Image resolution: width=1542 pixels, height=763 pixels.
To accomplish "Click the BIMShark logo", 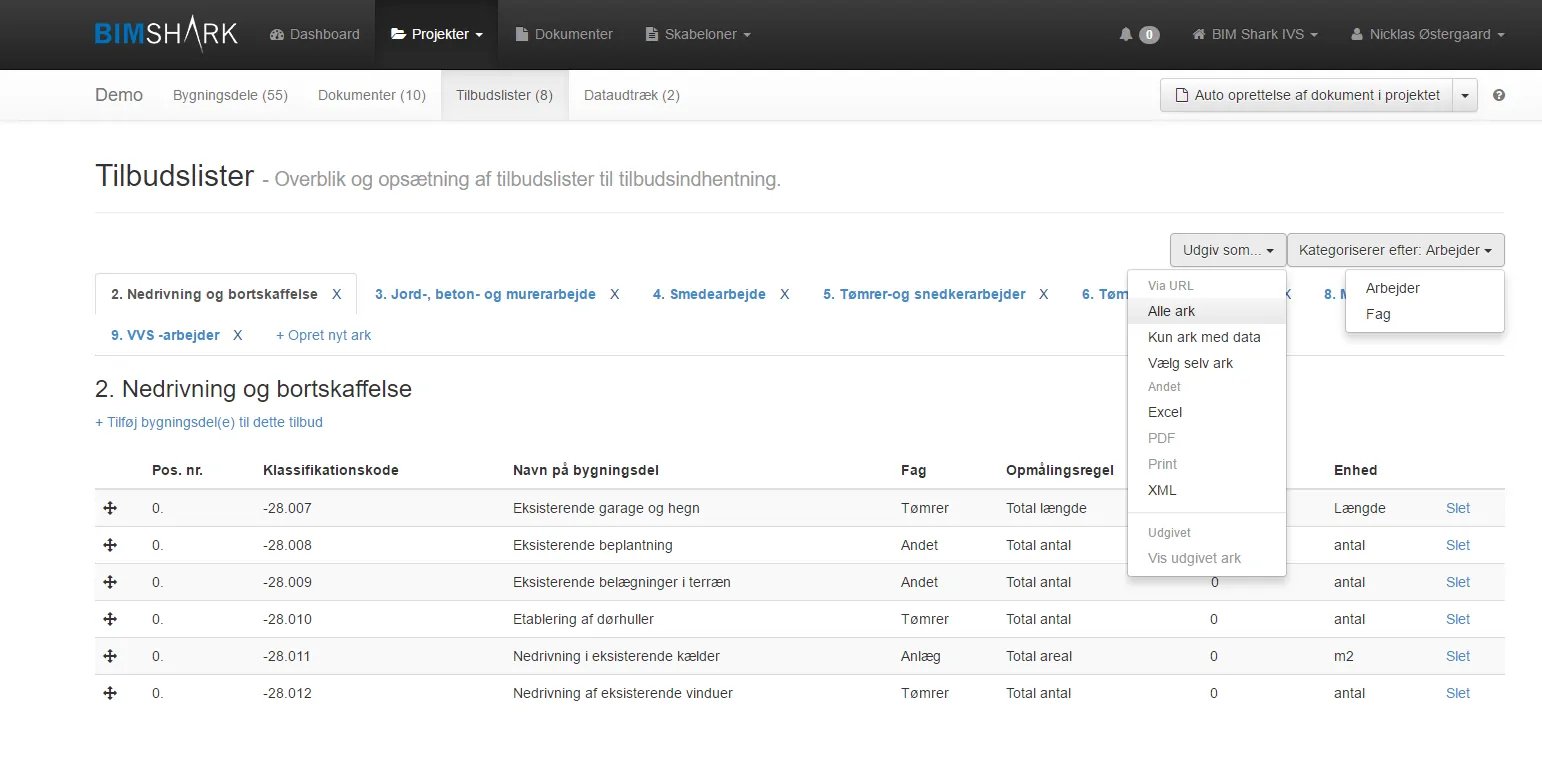I will (x=167, y=34).
